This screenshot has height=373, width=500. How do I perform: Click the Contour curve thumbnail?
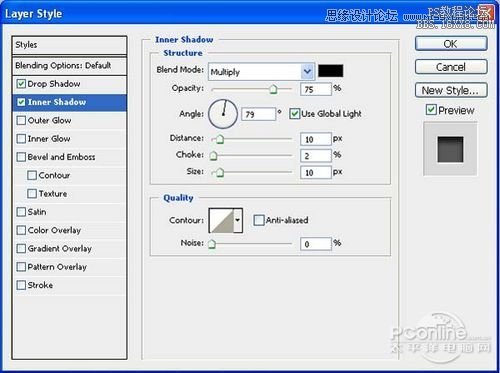click(221, 220)
